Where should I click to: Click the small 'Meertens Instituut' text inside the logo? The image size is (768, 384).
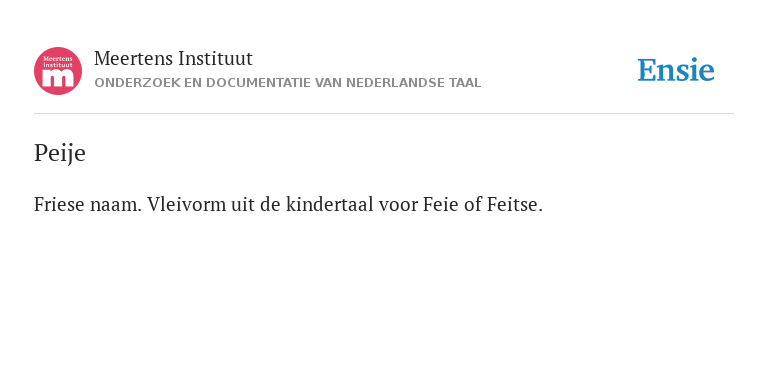[x=58, y=62]
